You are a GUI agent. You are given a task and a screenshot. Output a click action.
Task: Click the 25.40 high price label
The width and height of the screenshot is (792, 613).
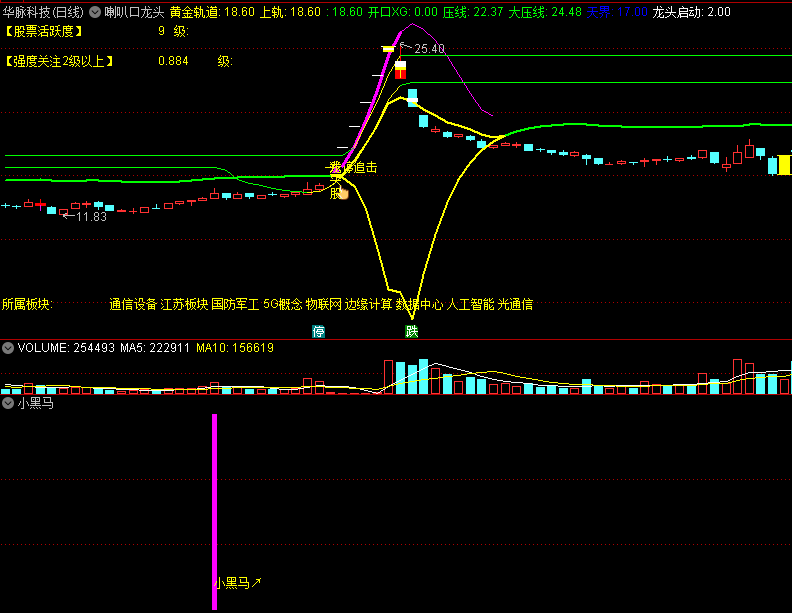click(429, 48)
